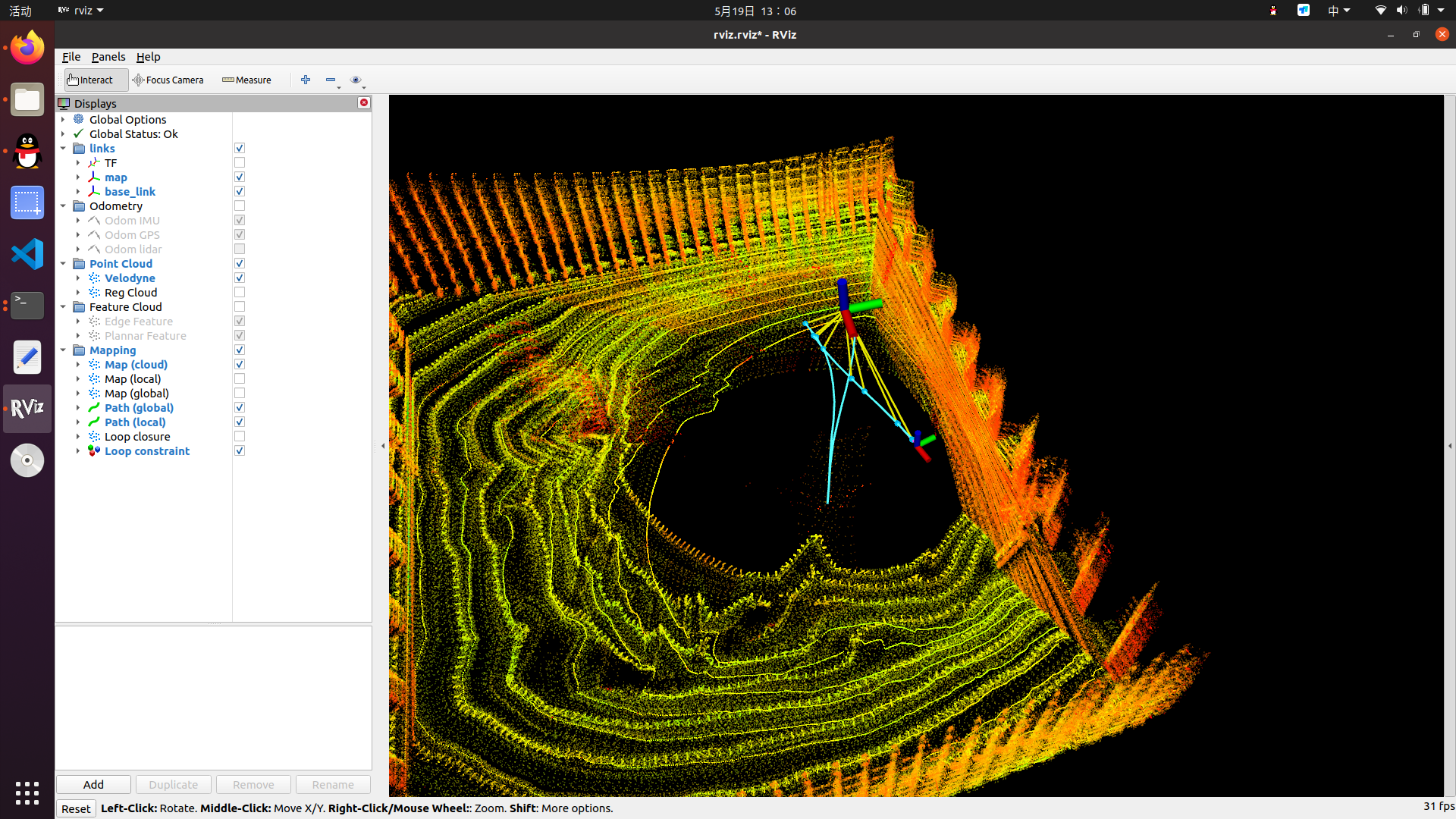Collapse the Mapping group

coord(63,350)
